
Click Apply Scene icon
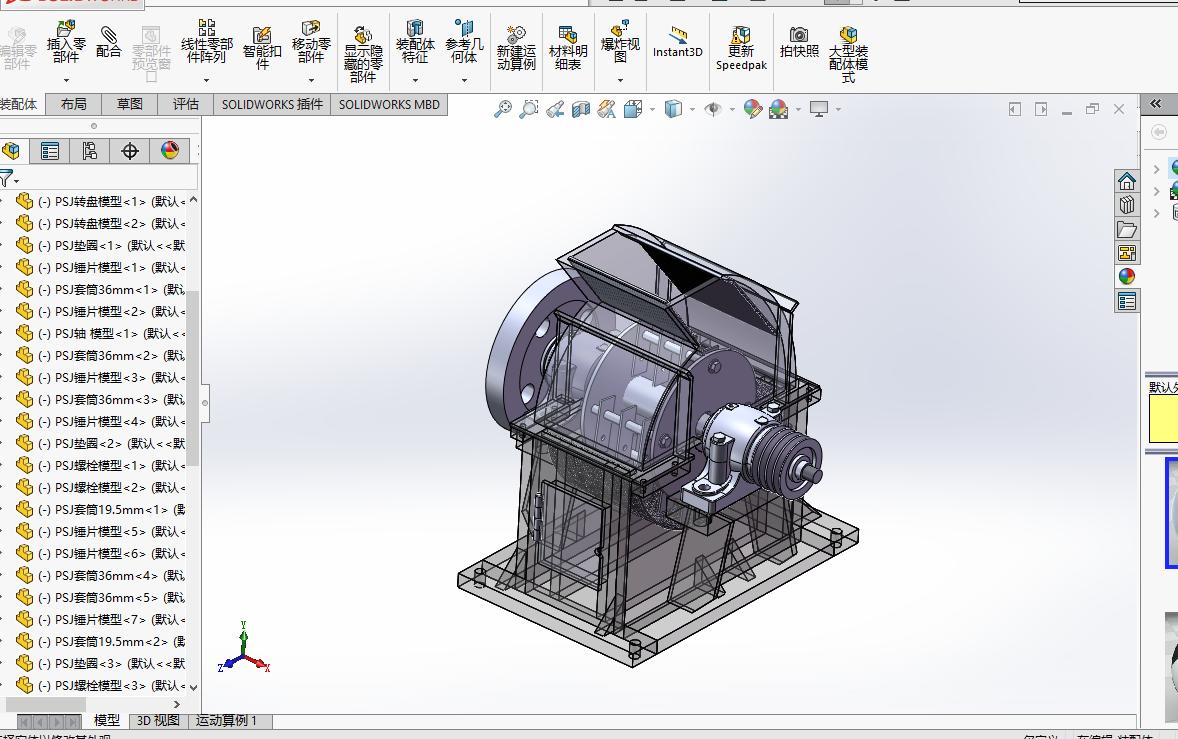(779, 110)
